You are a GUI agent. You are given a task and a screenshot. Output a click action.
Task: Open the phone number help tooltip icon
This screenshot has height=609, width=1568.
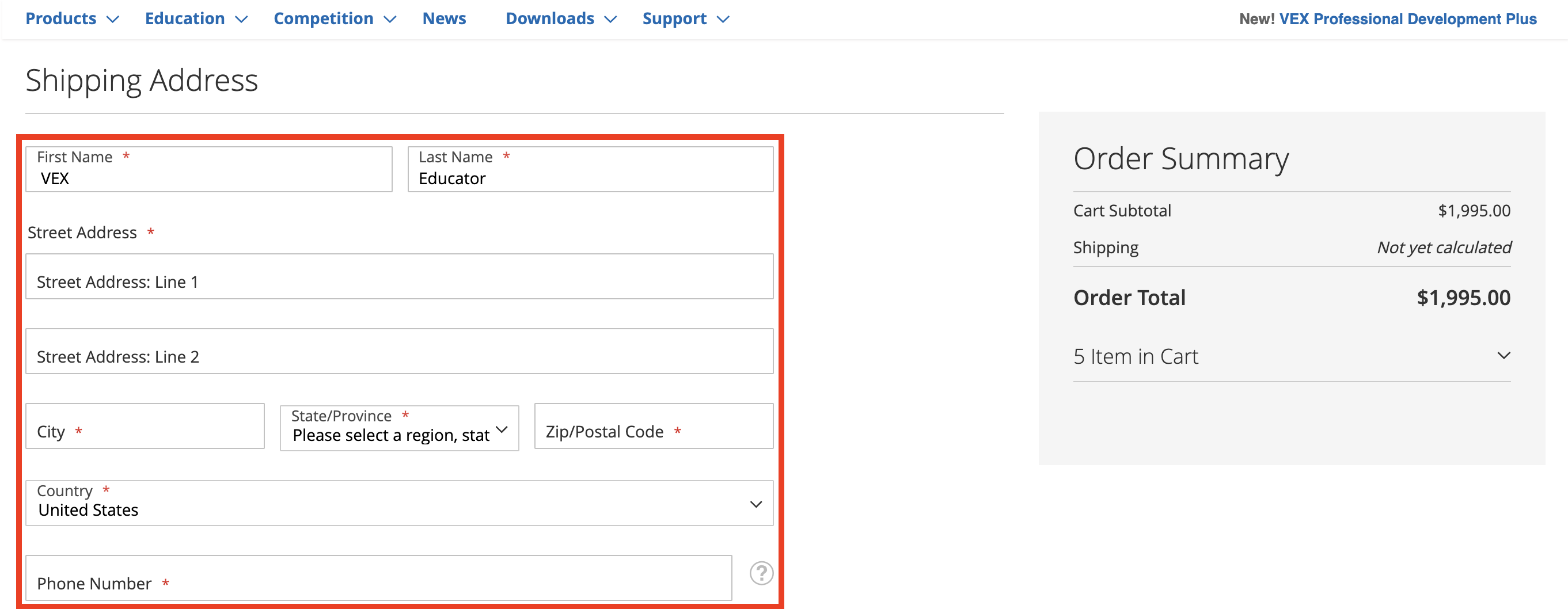point(761,573)
